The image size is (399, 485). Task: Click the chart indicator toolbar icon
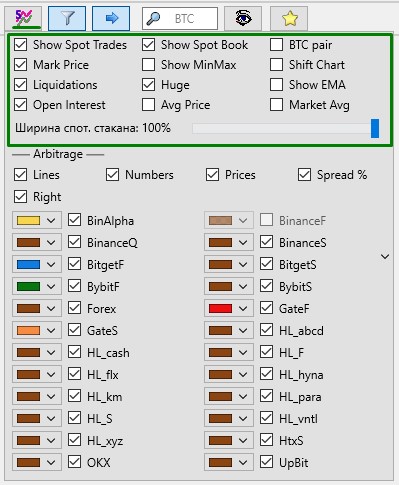click(23, 18)
